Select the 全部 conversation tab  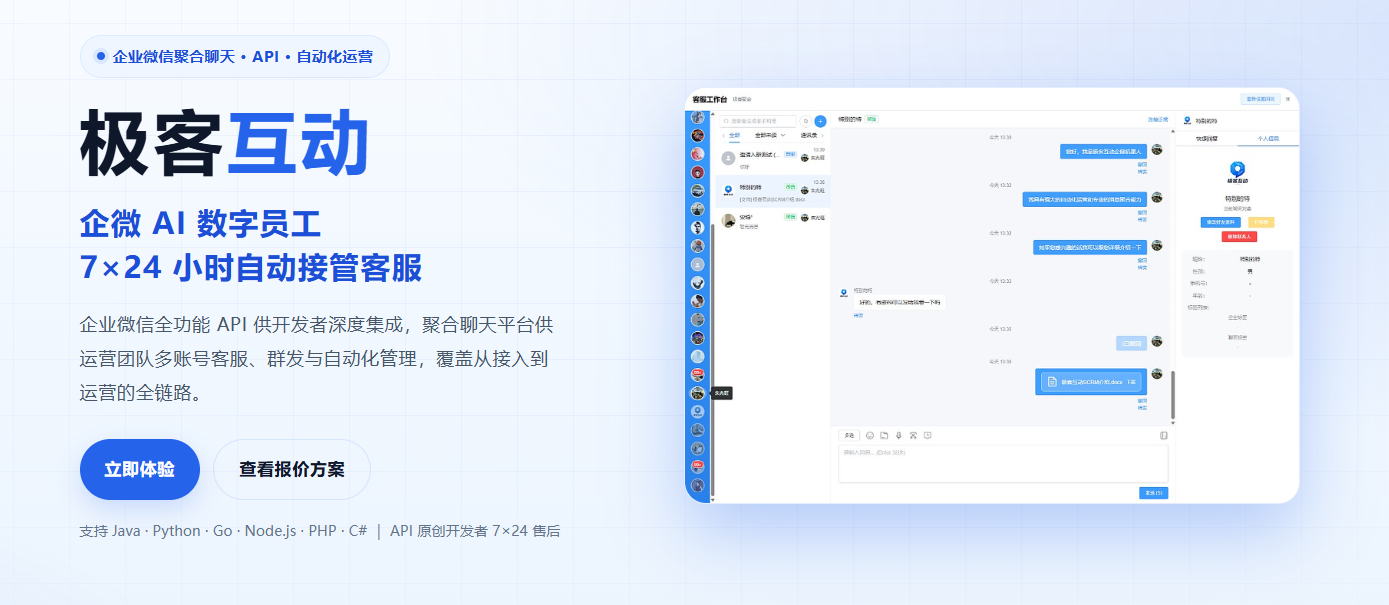pos(735,135)
